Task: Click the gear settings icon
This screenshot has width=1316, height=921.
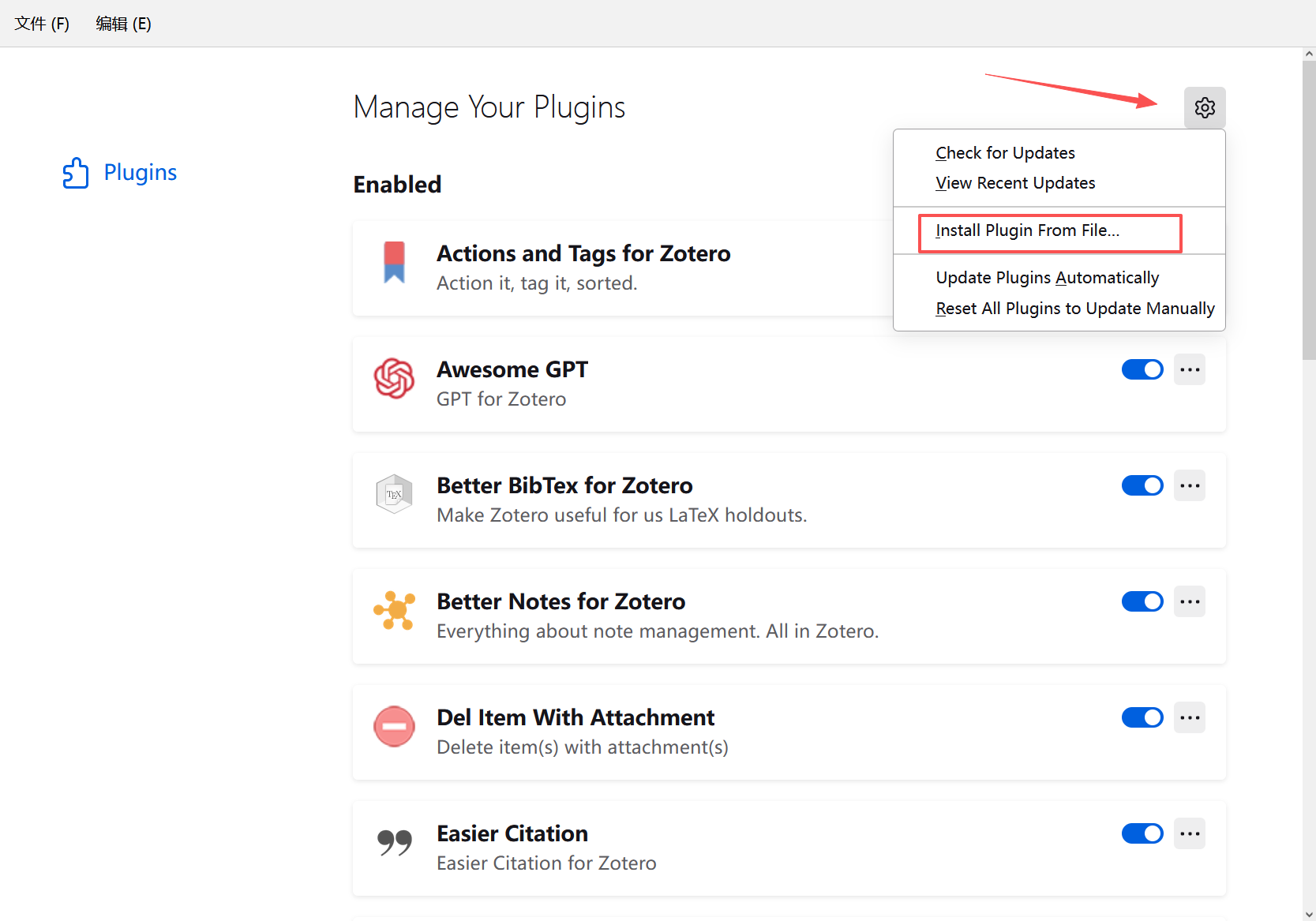Action: (1204, 107)
